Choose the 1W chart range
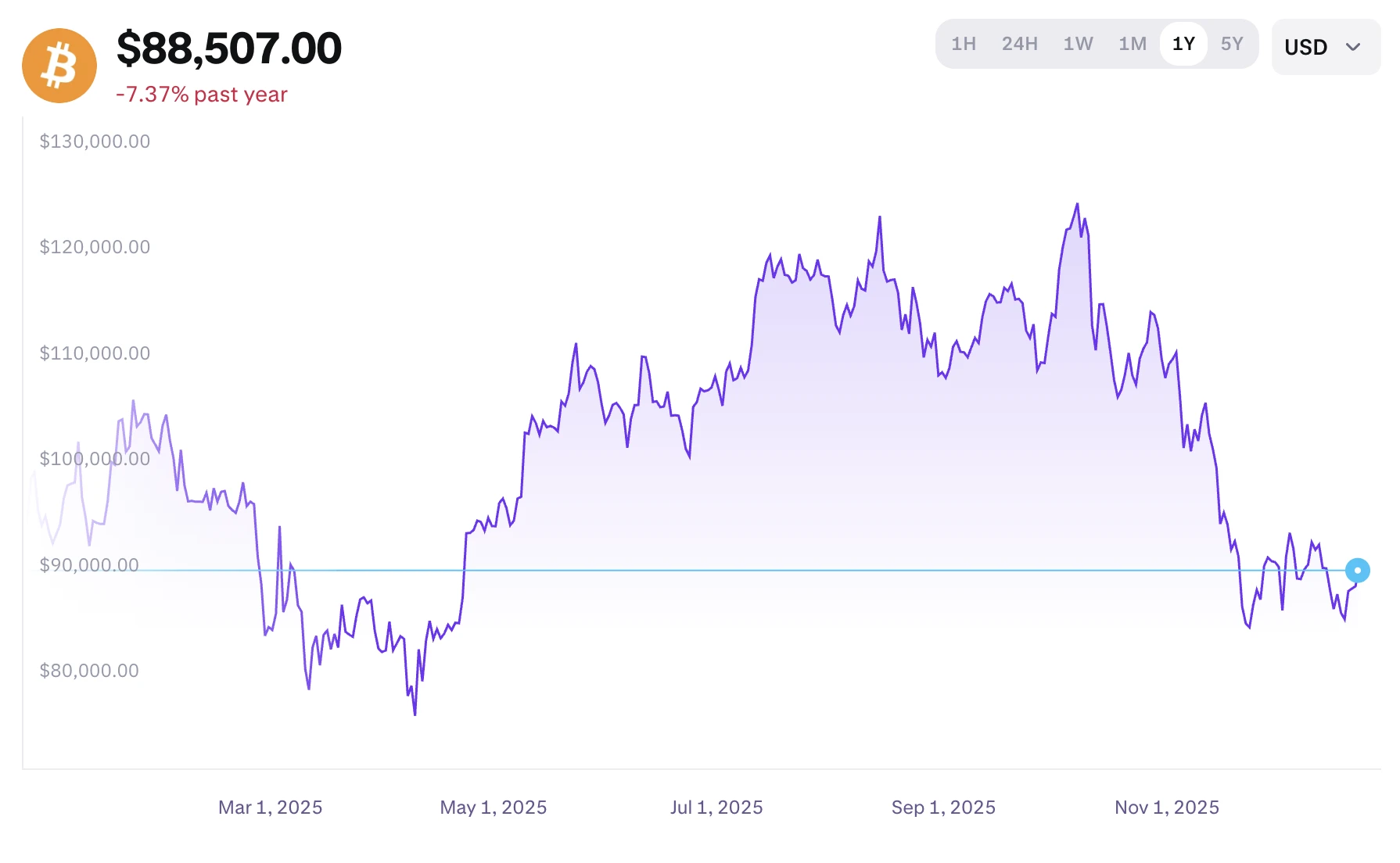This screenshot has height=863, width=1400. tap(1078, 44)
